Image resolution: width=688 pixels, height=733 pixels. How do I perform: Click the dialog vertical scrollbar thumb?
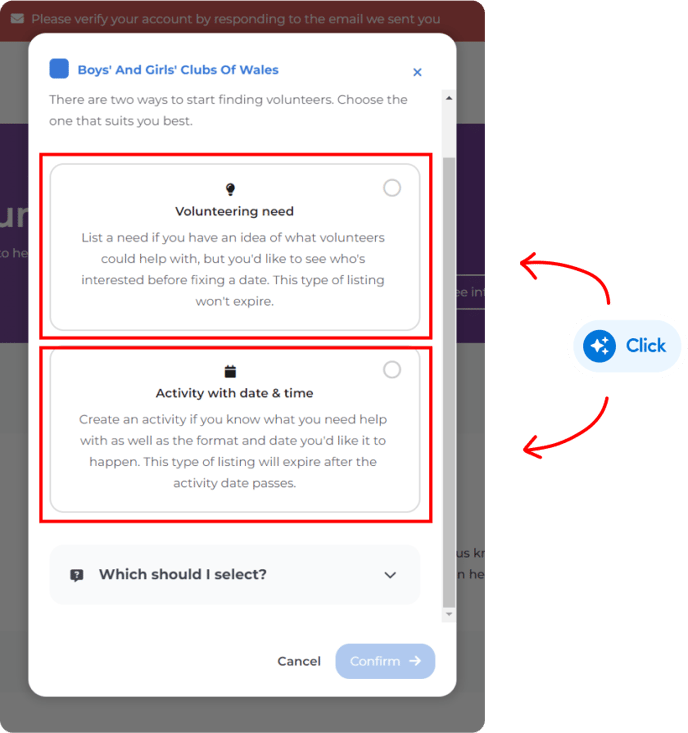point(449,381)
